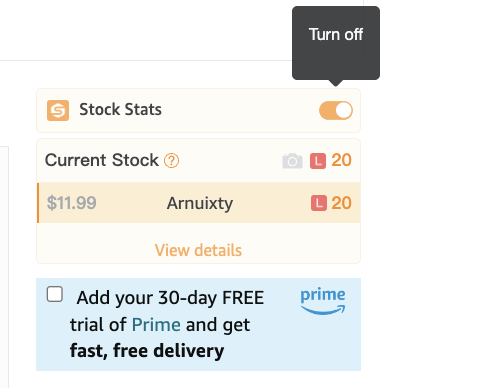Click the red L badge in Arnuixty row
Screen dimensions: 478x388
[319, 203]
